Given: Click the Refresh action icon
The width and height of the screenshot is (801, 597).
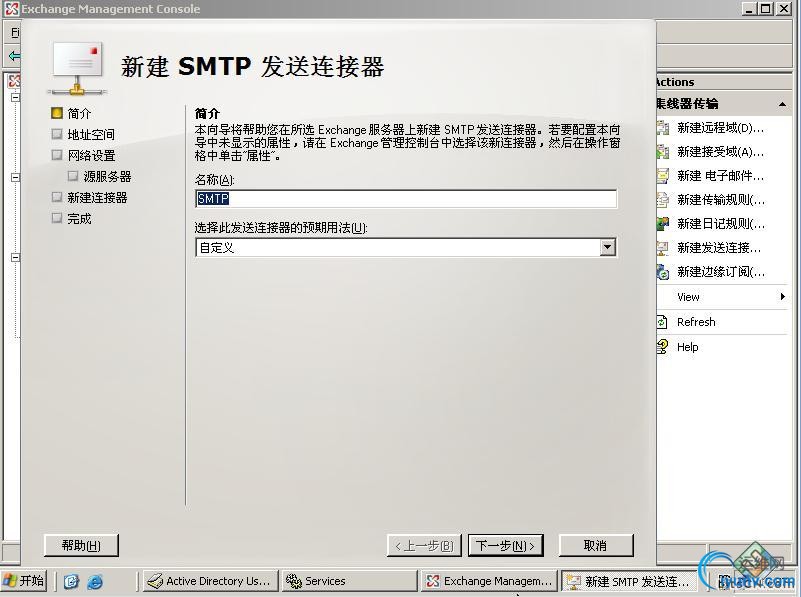Looking at the screenshot, I should 662,322.
